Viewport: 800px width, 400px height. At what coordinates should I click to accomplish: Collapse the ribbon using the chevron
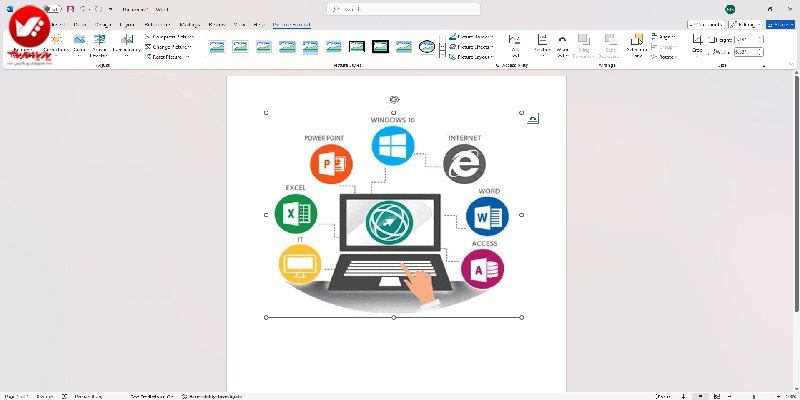[791, 64]
